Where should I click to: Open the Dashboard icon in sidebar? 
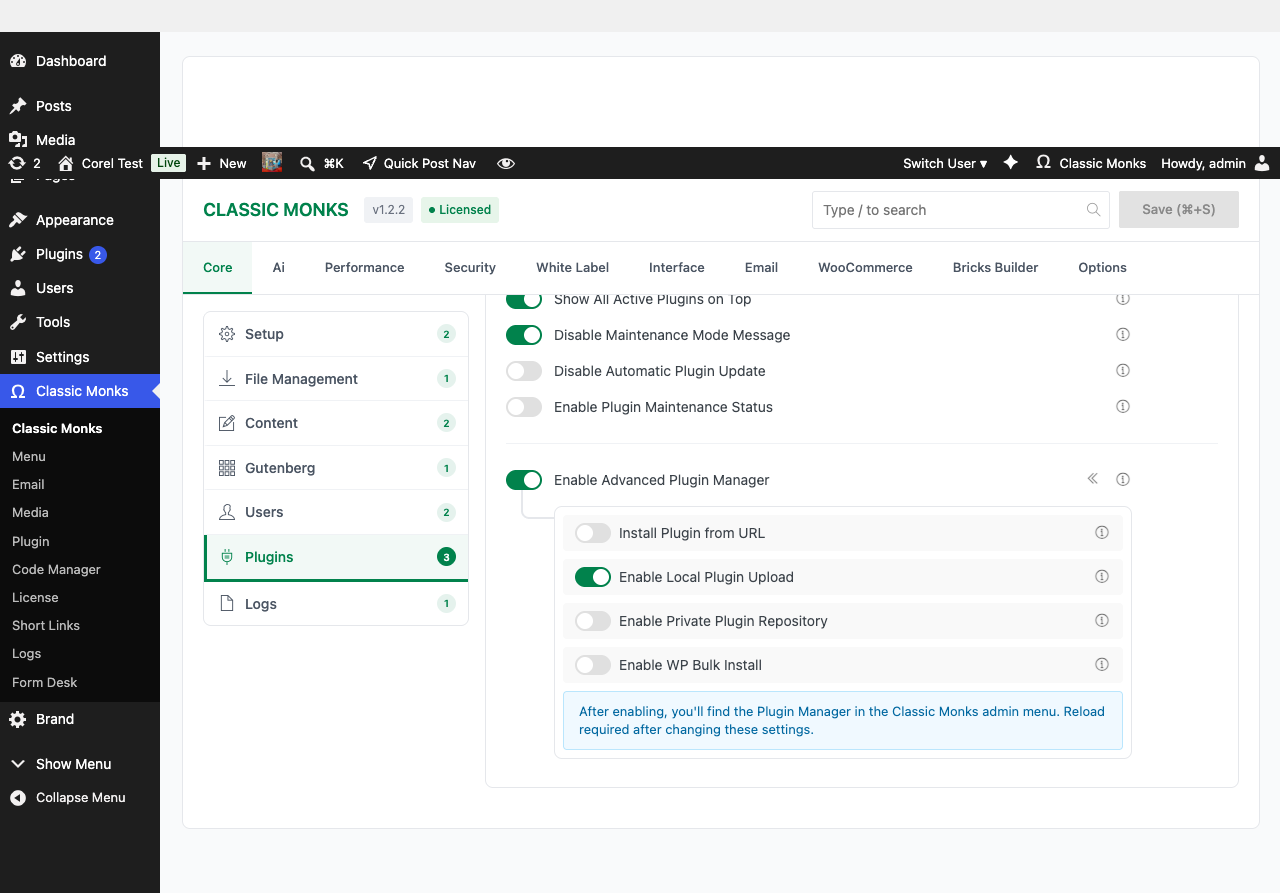pyautogui.click(x=18, y=61)
